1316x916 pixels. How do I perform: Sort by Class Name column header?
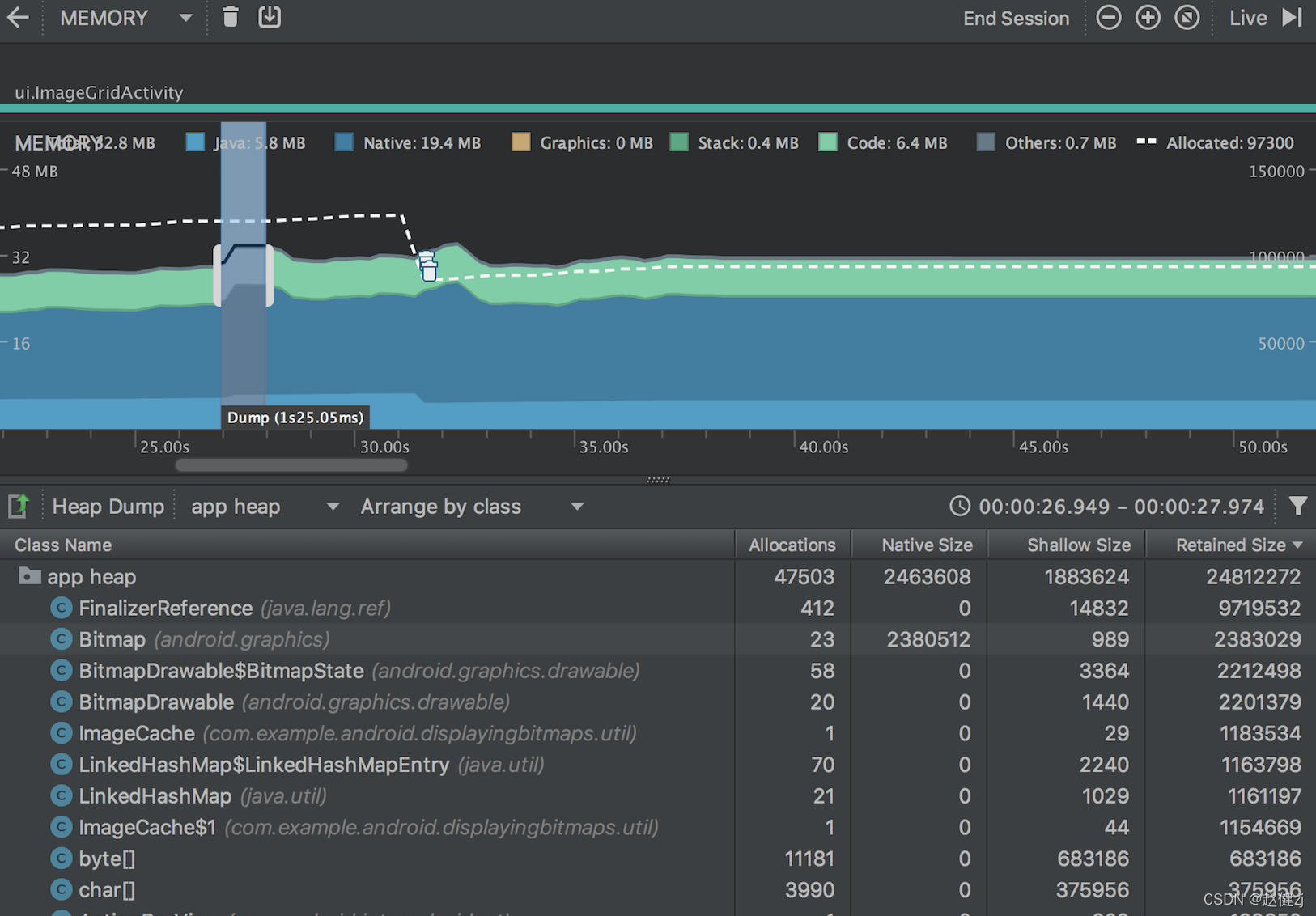click(x=367, y=545)
